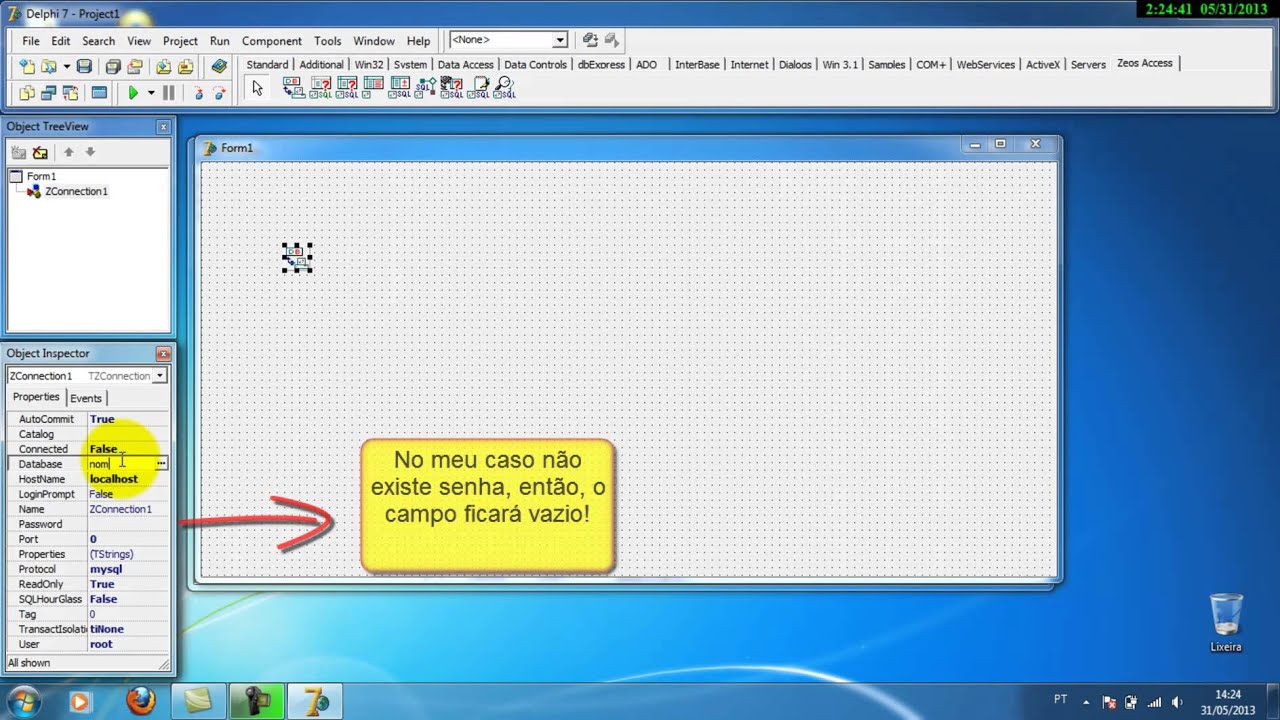Click the ReadOnly property value True
Screen dimensions: 1280x720
point(102,584)
